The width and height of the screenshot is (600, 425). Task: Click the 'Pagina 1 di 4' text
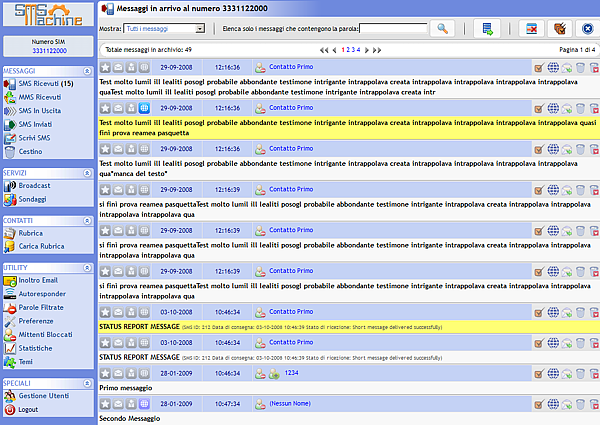coord(577,50)
